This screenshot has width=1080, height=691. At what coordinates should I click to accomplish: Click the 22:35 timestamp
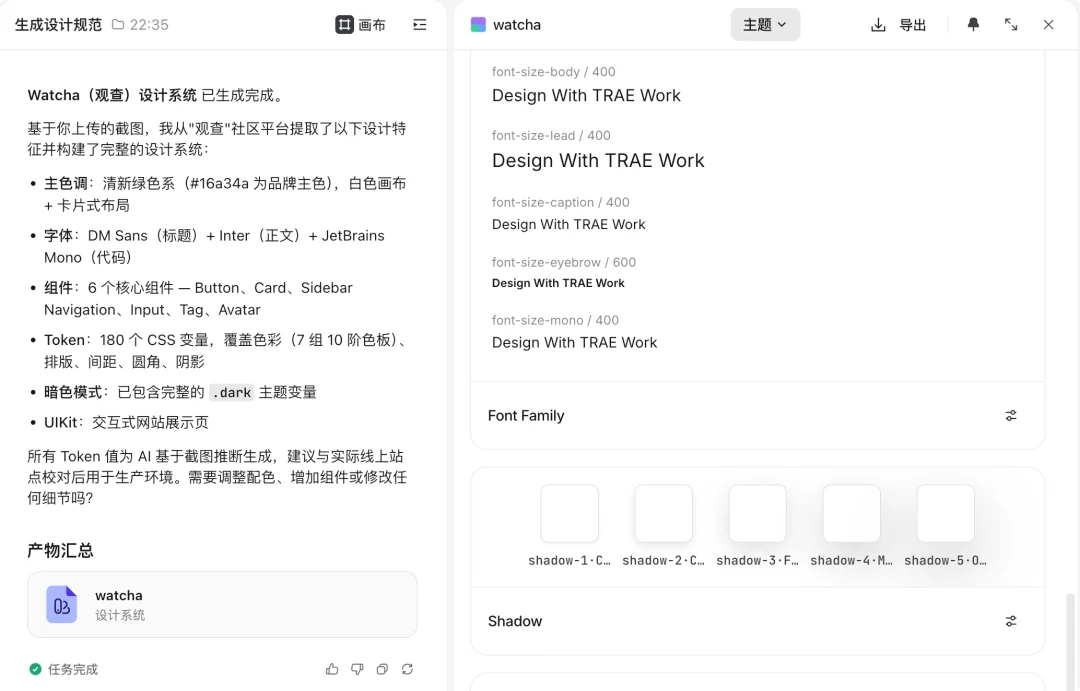coord(149,25)
